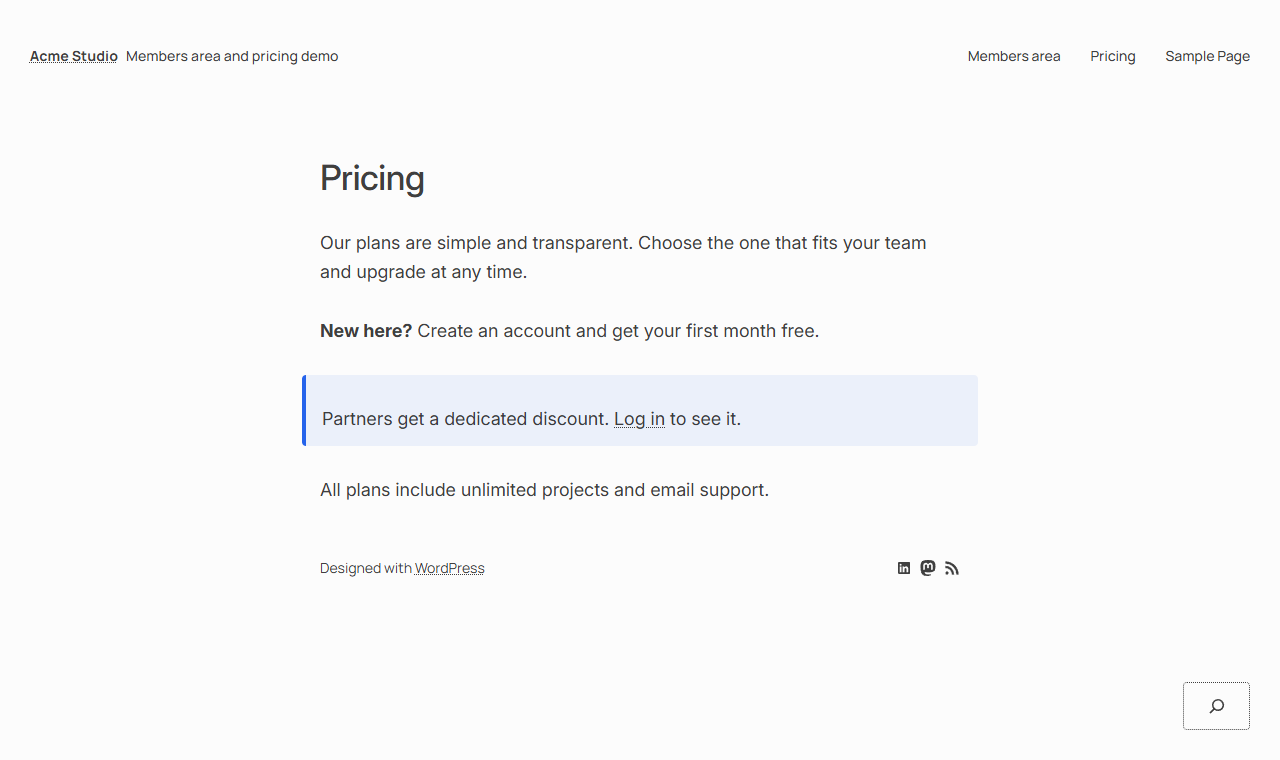1280x760 pixels.
Task: Click the site tagline about members area
Action: pyautogui.click(x=232, y=56)
